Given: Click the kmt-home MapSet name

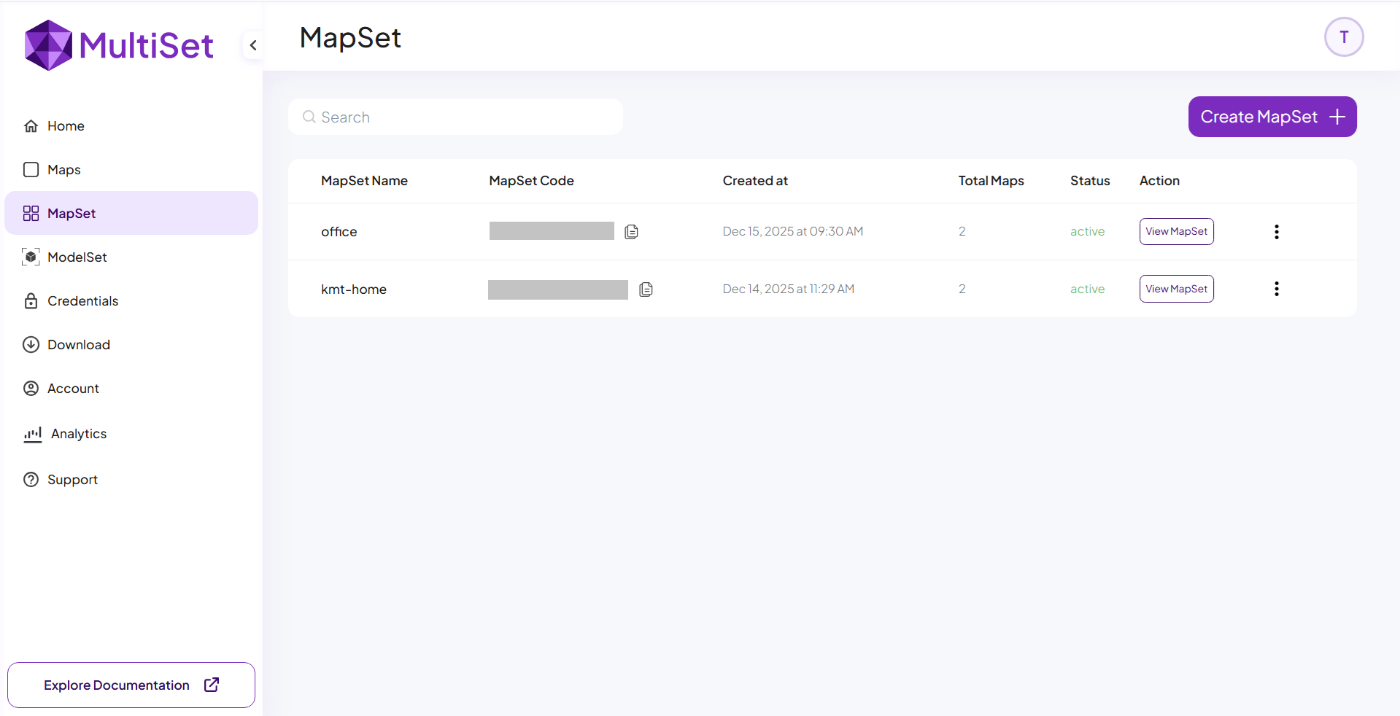Looking at the screenshot, I should pyautogui.click(x=354, y=289).
